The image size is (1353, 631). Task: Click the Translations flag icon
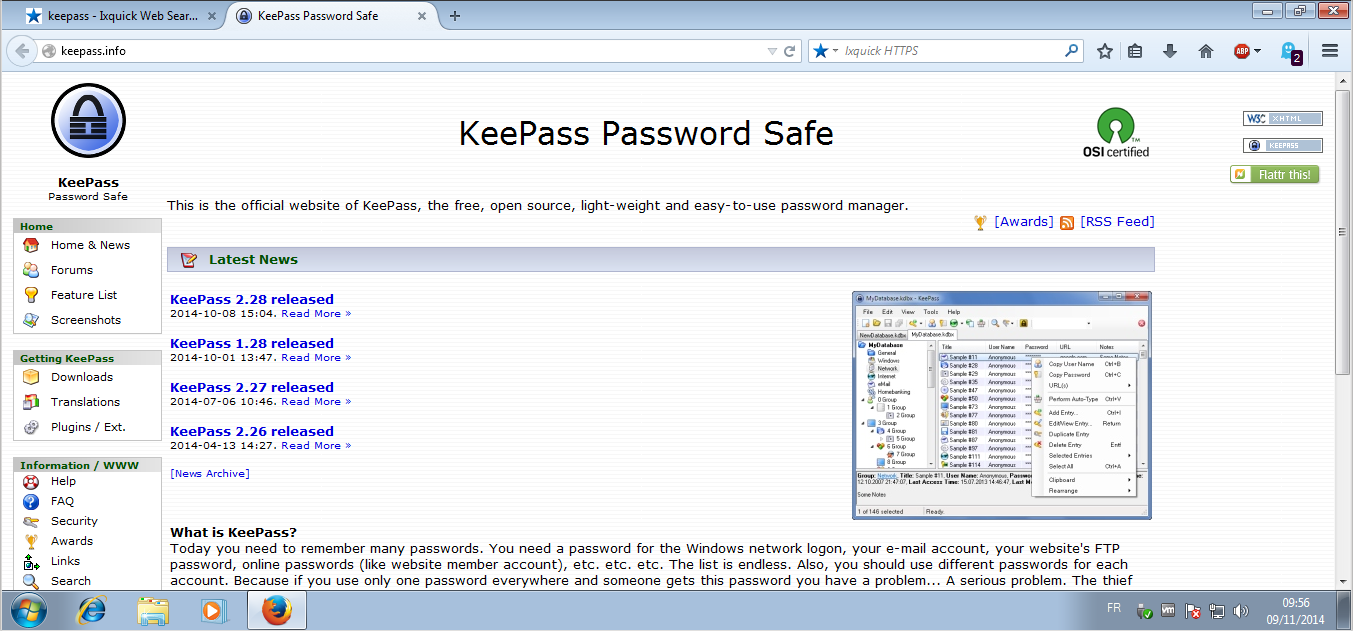tap(32, 402)
